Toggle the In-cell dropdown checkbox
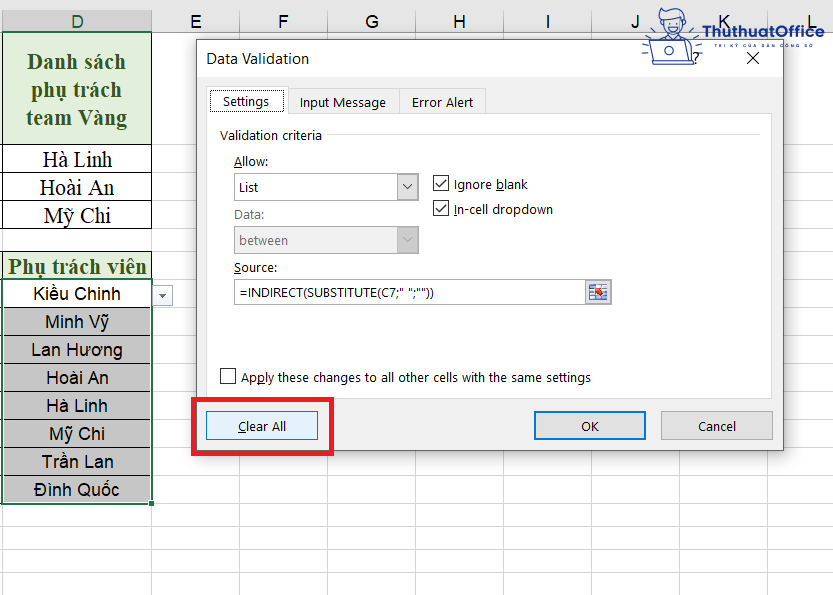833x595 pixels. click(441, 208)
